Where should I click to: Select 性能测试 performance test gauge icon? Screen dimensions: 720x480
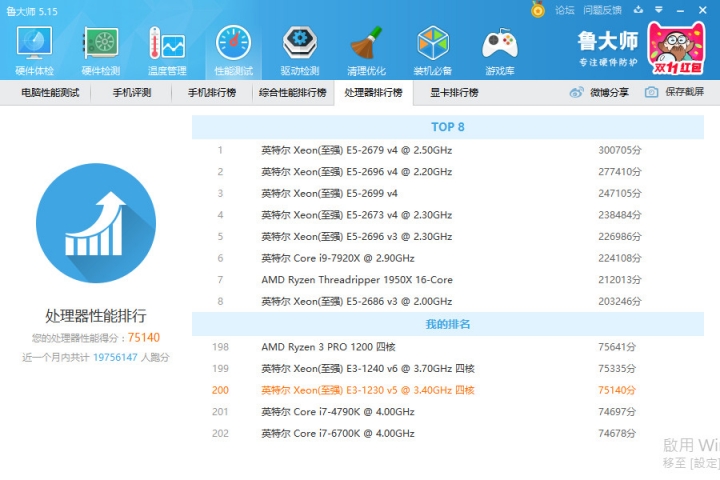click(233, 51)
